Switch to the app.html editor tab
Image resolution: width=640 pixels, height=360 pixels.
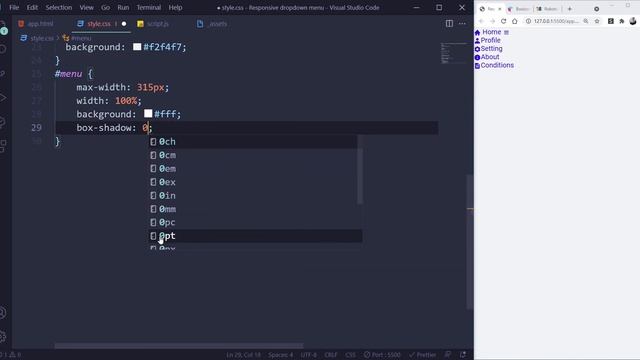pyautogui.click(x=36, y=24)
